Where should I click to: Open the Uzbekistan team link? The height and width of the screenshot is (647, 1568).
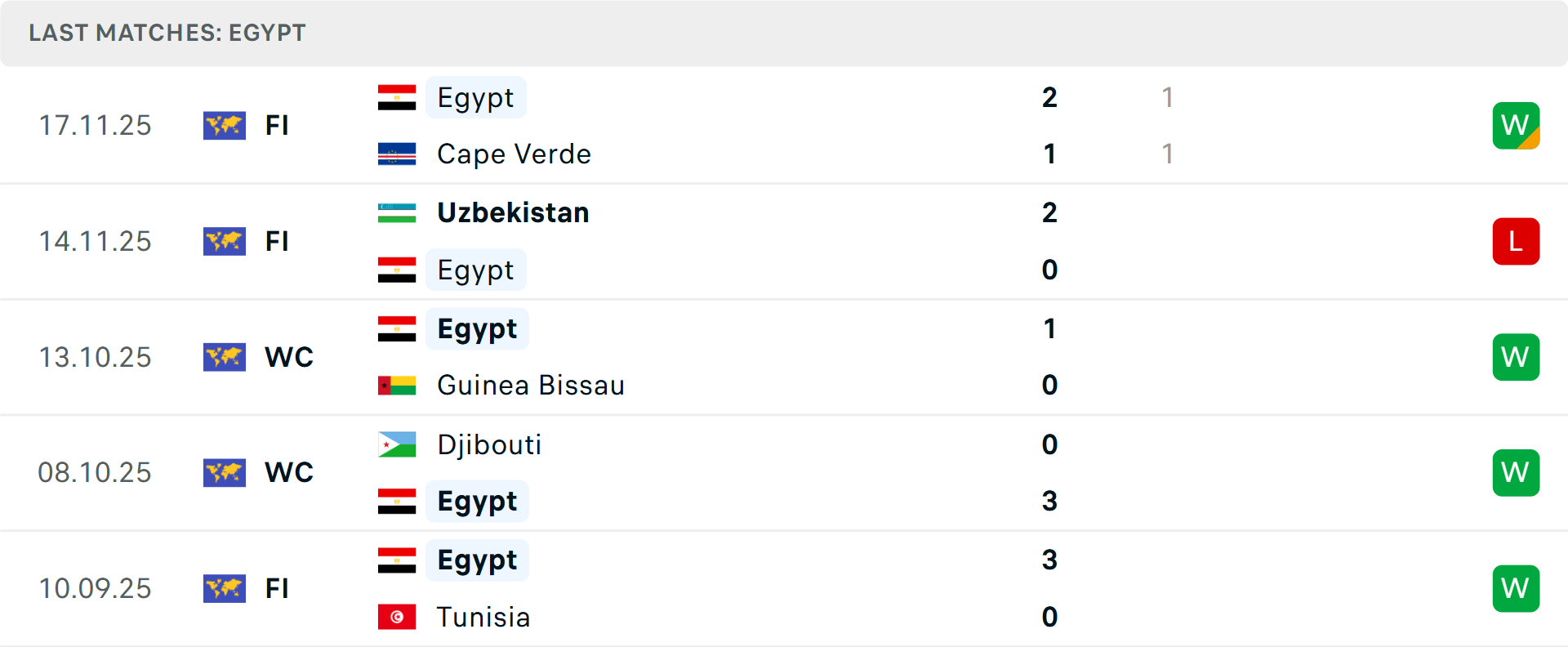(x=513, y=212)
